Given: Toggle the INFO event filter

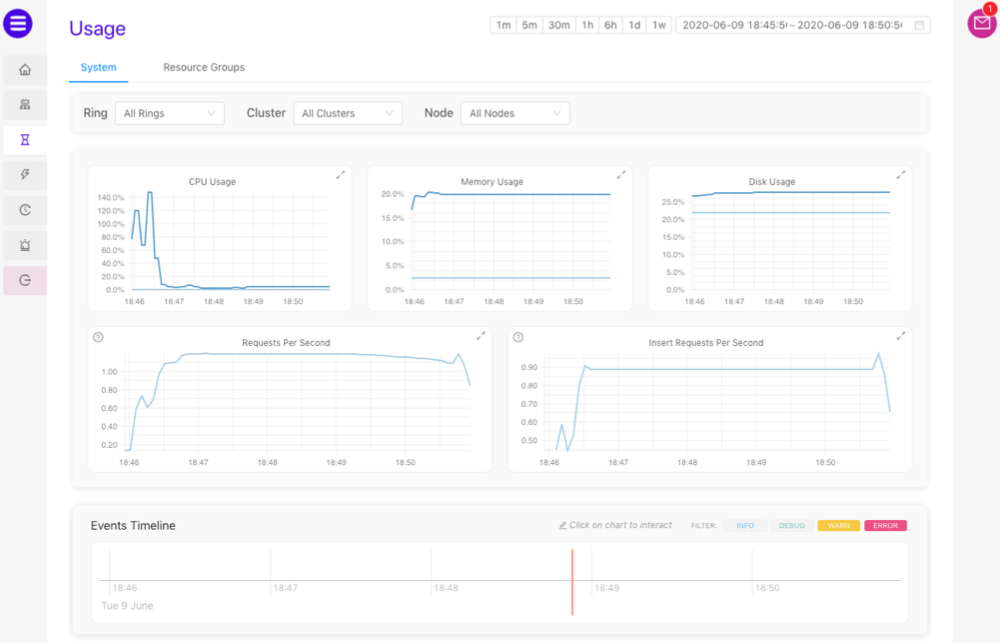Looking at the screenshot, I should coord(745,525).
